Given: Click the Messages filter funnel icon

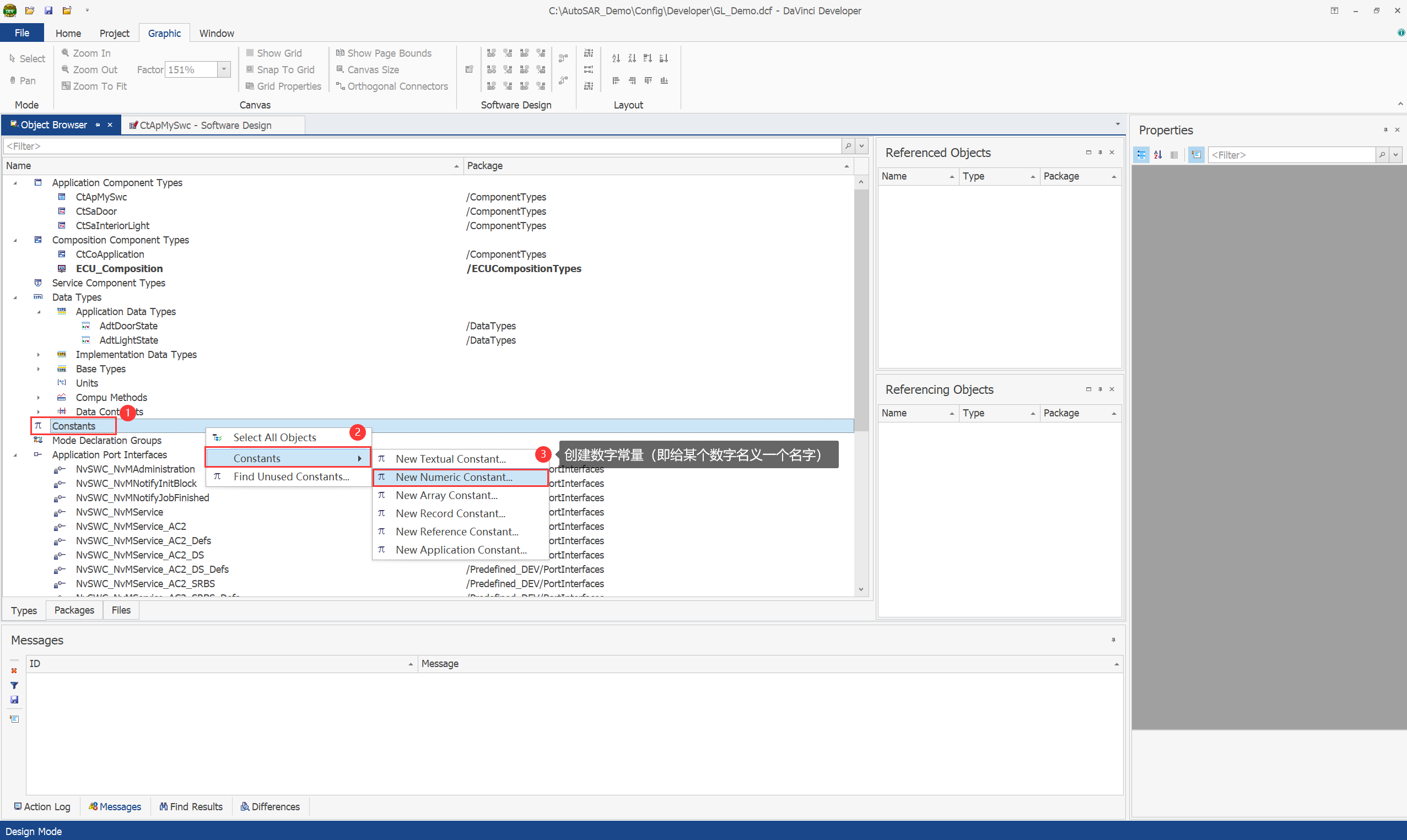Looking at the screenshot, I should tap(14, 685).
